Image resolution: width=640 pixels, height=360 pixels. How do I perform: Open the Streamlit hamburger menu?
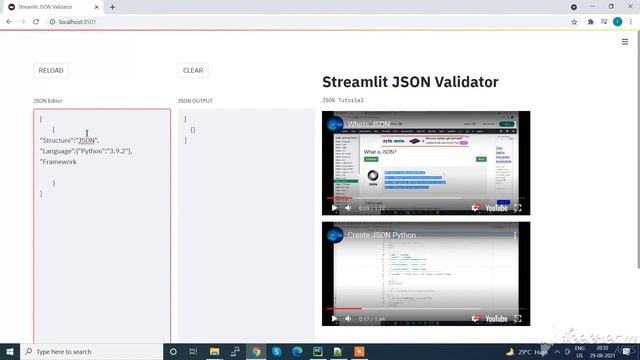tap(624, 42)
